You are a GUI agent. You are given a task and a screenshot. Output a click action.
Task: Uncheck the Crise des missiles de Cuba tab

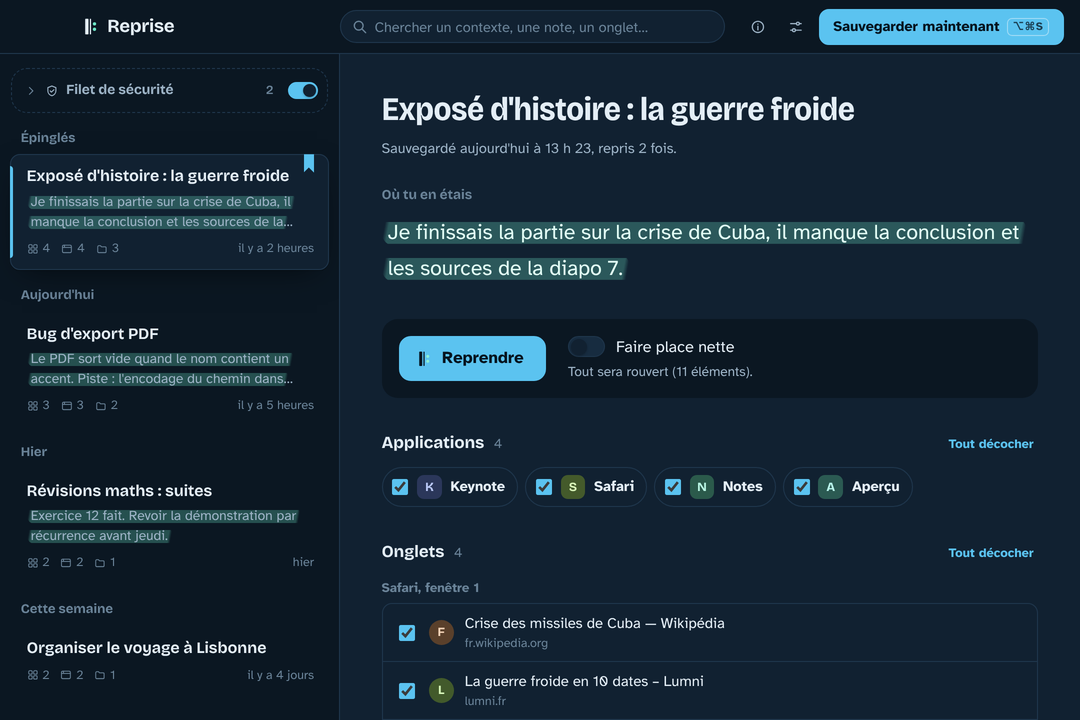[x=407, y=632]
